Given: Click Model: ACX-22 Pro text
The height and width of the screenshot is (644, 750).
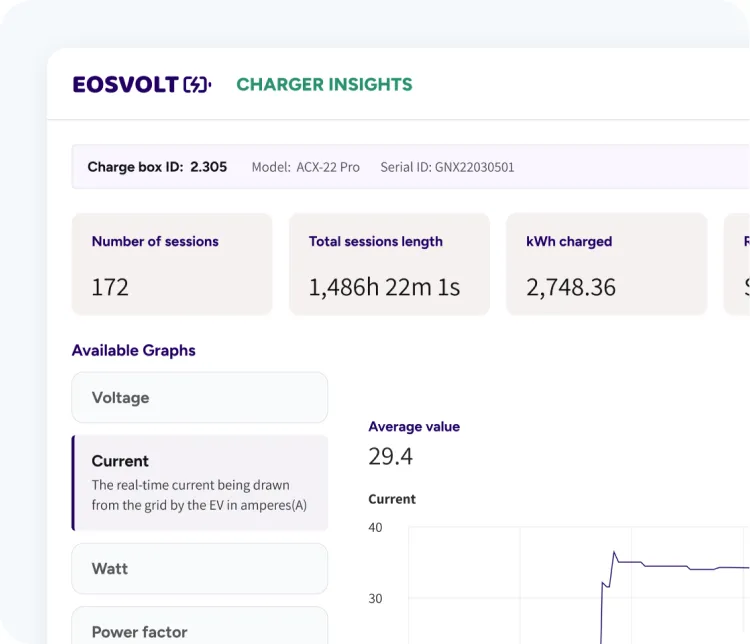Looking at the screenshot, I should 306,167.
